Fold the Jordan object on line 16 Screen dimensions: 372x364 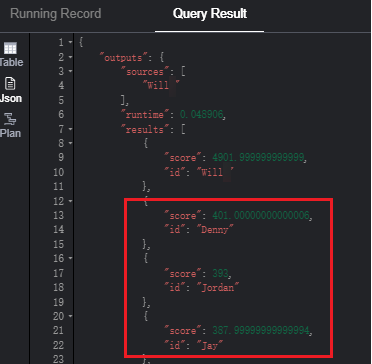point(70,258)
